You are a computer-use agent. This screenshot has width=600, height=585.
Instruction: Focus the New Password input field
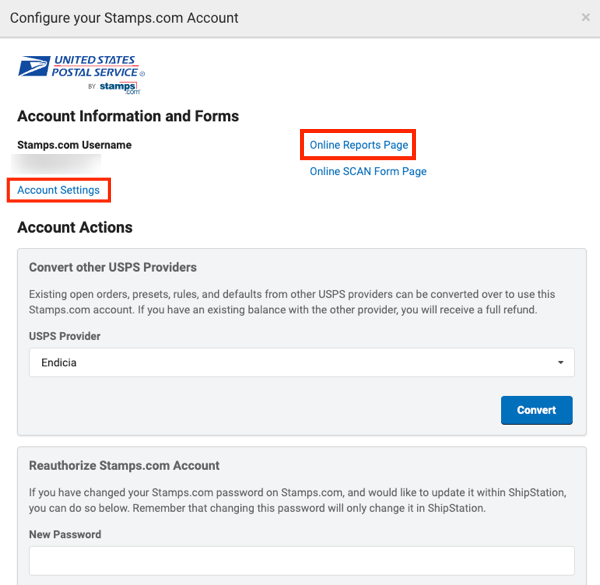point(302,561)
